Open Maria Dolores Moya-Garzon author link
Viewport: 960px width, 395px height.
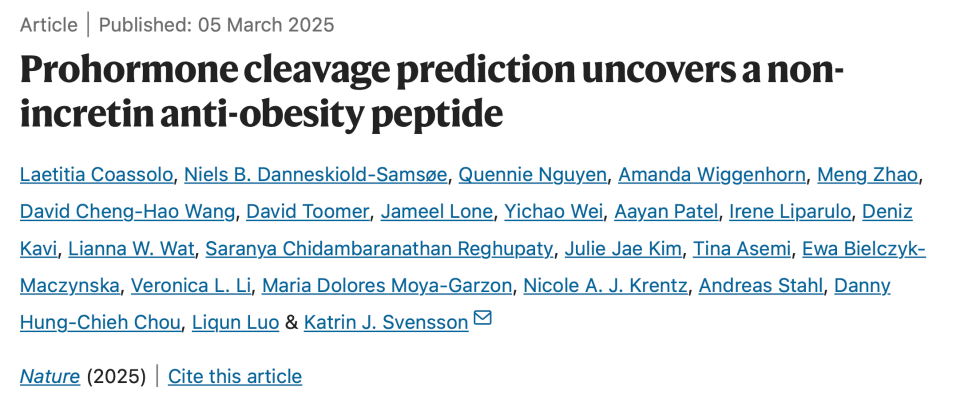tap(387, 285)
